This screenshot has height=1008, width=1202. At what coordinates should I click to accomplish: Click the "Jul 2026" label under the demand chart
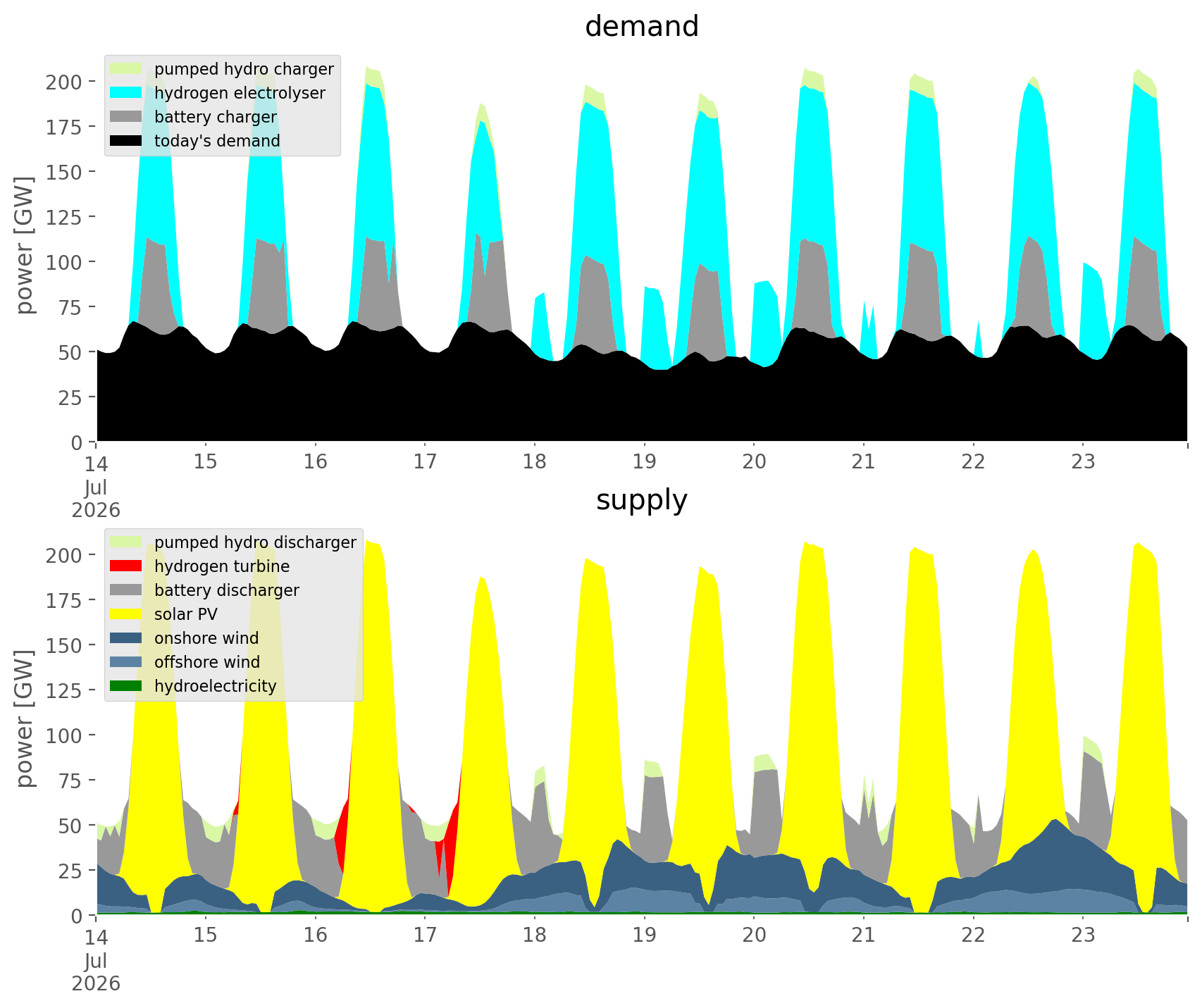pyautogui.click(x=96, y=499)
